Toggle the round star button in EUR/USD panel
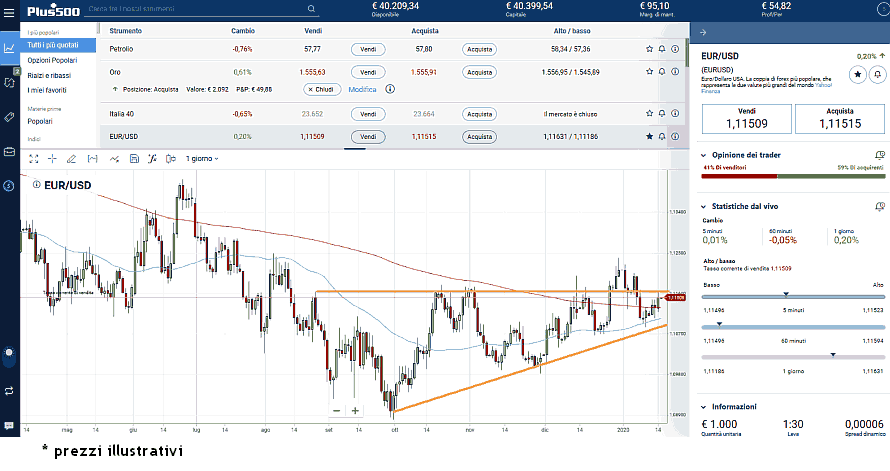 coord(857,75)
